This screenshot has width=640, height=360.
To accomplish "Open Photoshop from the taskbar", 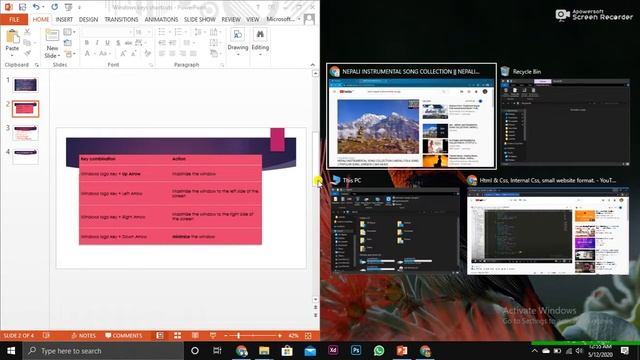I will 356,351.
